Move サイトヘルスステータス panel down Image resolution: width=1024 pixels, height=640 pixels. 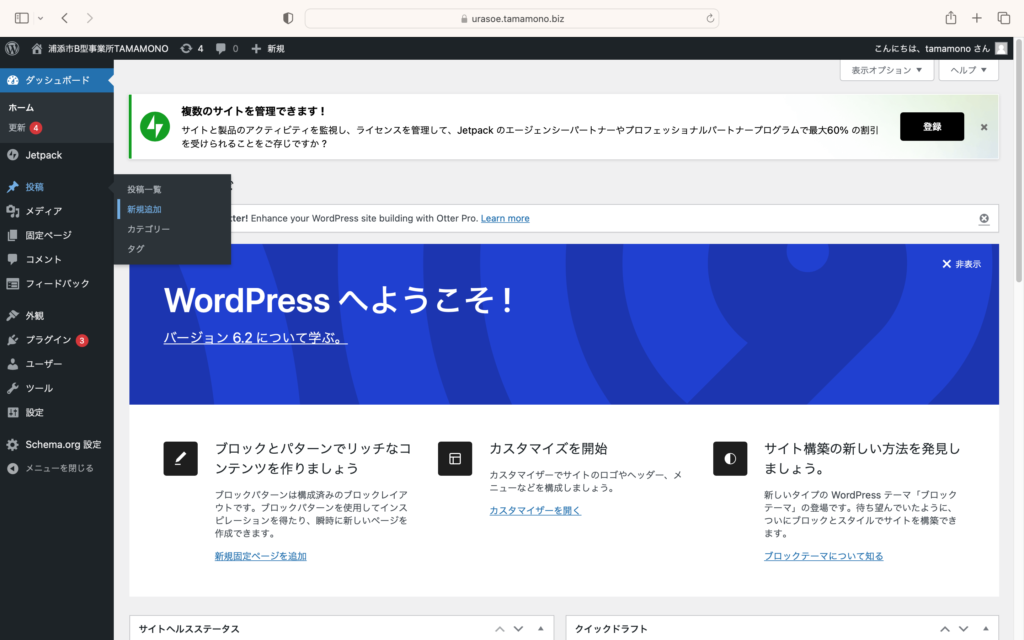(x=519, y=629)
